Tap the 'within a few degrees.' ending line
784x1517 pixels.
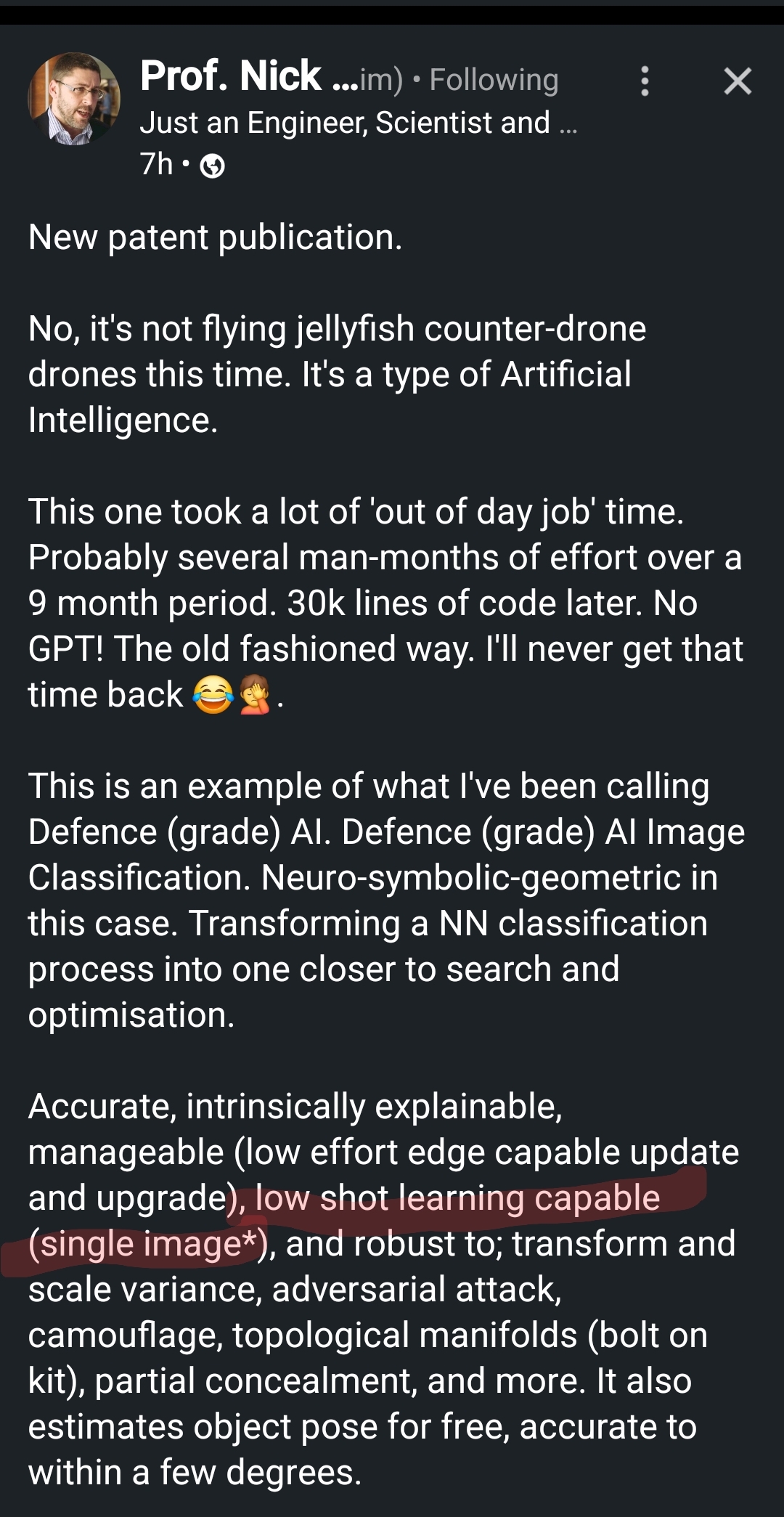tap(195, 1473)
